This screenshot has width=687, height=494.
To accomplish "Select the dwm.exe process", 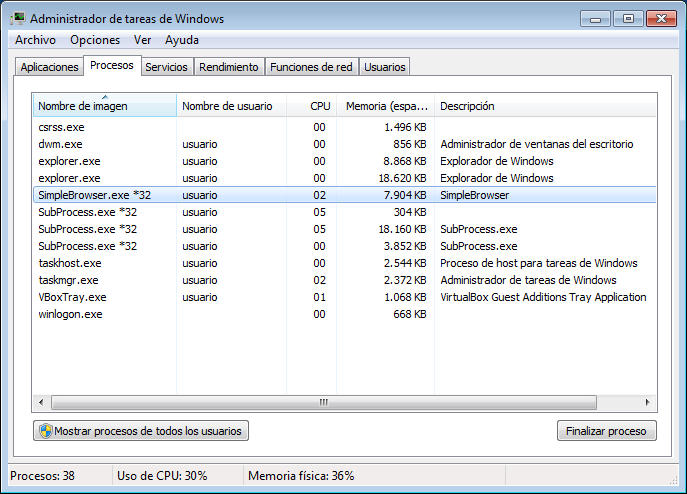I will coord(344,144).
